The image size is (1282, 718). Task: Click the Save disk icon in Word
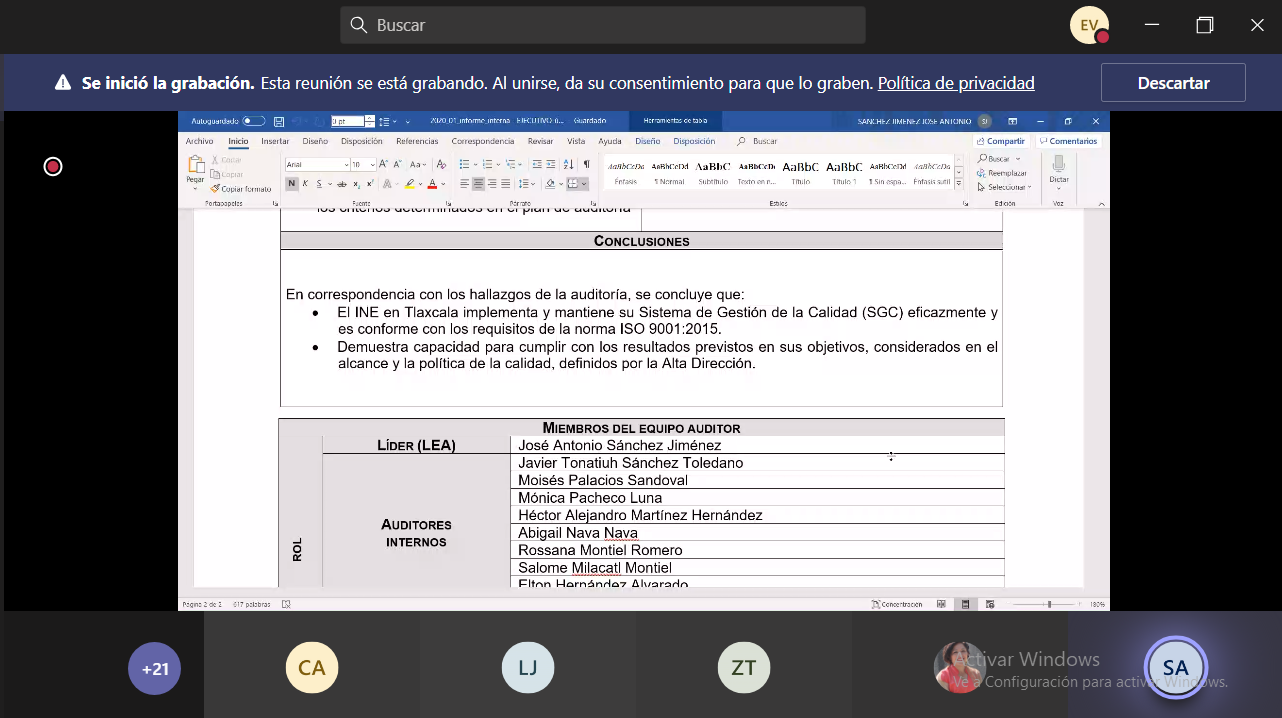pos(279,121)
